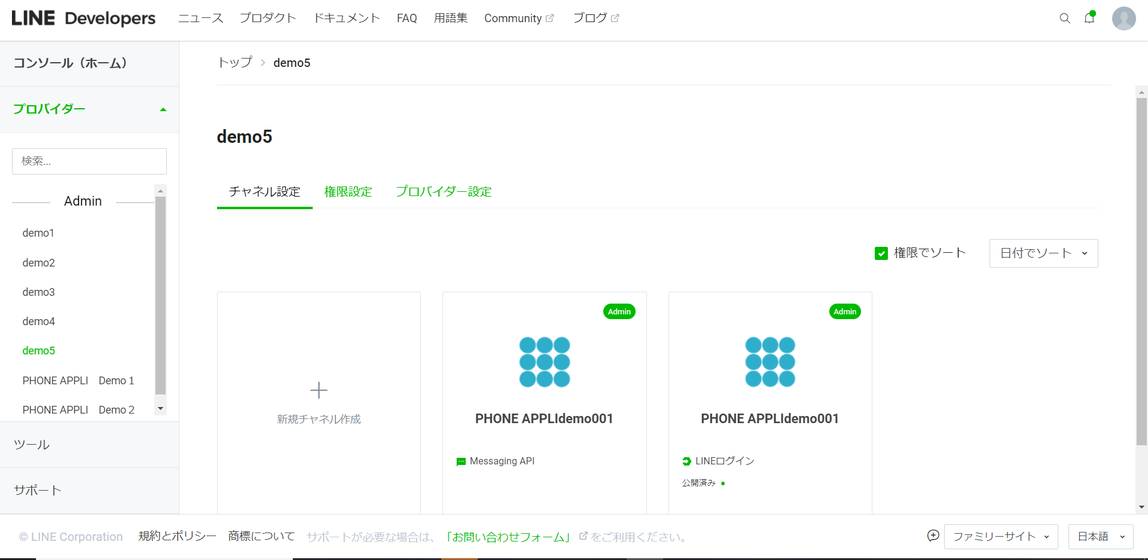Select provider PHONE APPLI Demo 2
The height and width of the screenshot is (560, 1148).
[x=78, y=410]
